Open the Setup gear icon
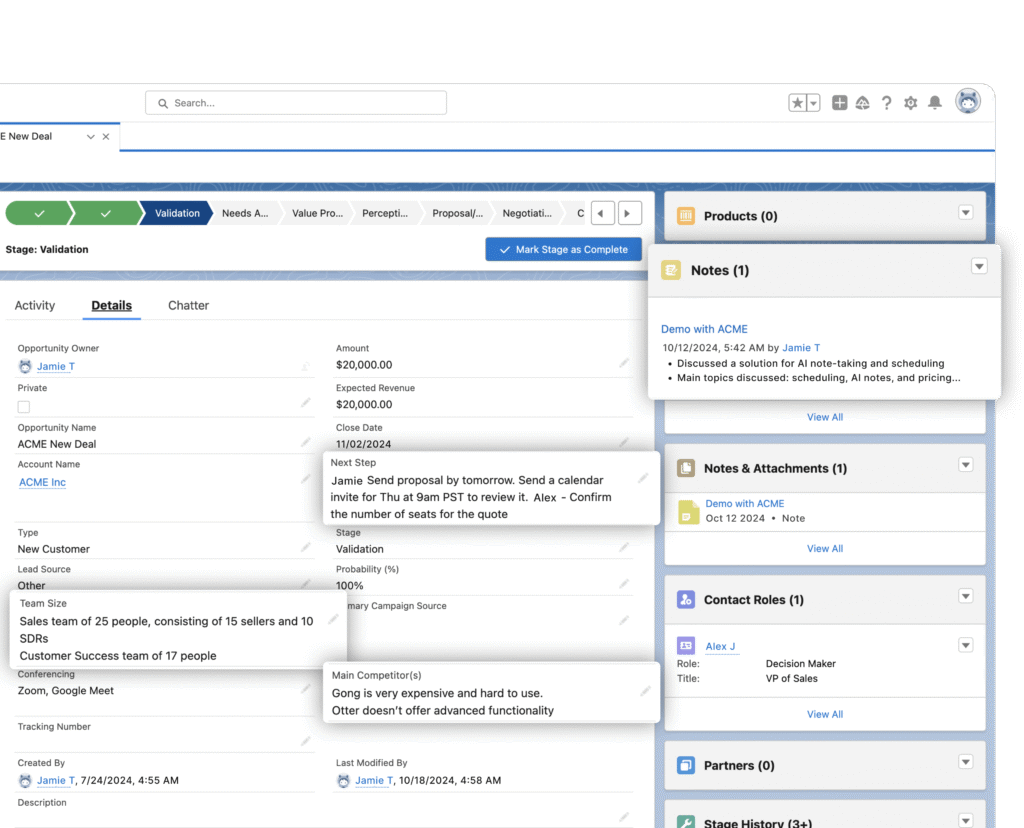Screen dimensions: 1024x828 (x=910, y=102)
